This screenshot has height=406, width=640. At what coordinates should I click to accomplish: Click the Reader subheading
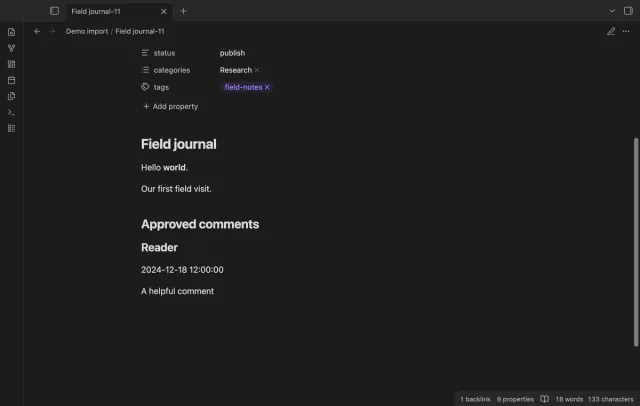[x=159, y=247]
